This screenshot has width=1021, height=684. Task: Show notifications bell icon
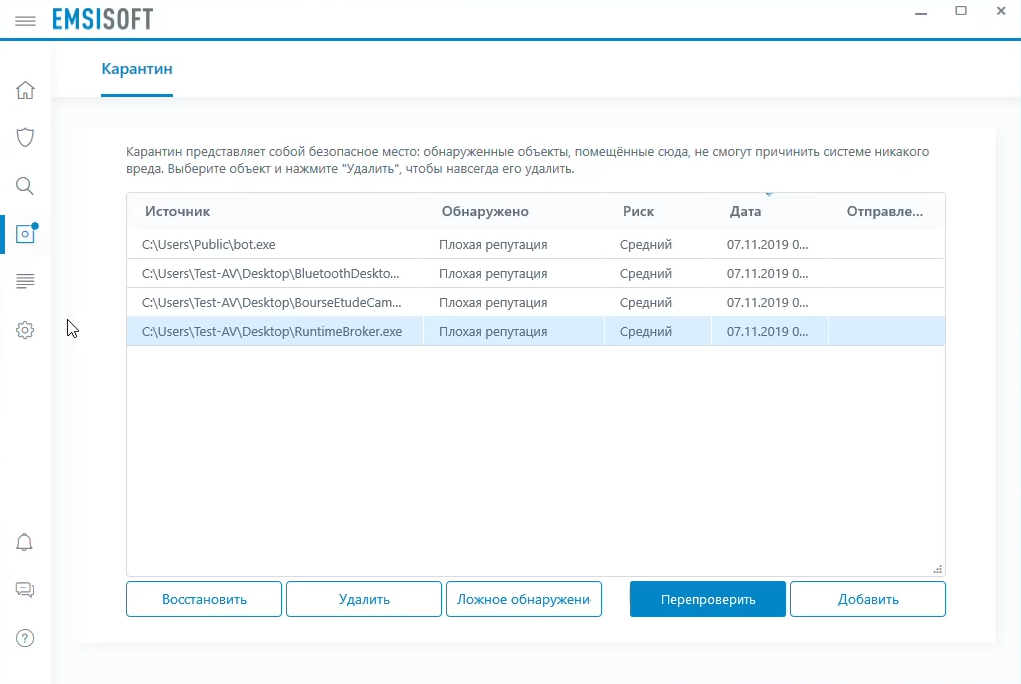coord(26,543)
